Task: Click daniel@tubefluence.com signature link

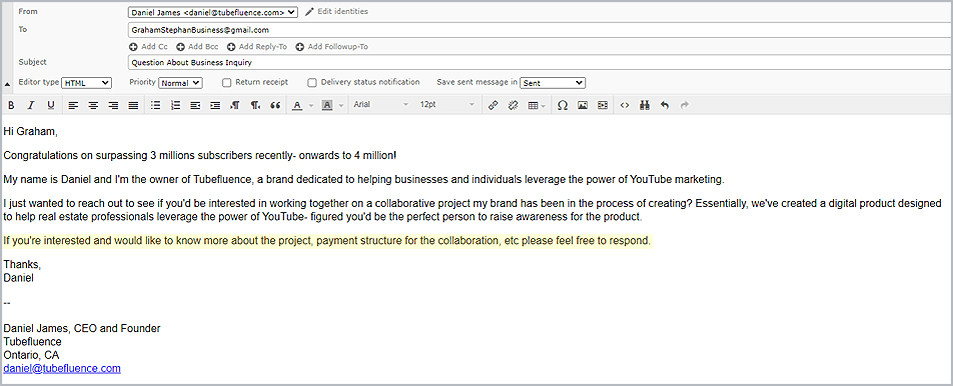Action: point(62,368)
